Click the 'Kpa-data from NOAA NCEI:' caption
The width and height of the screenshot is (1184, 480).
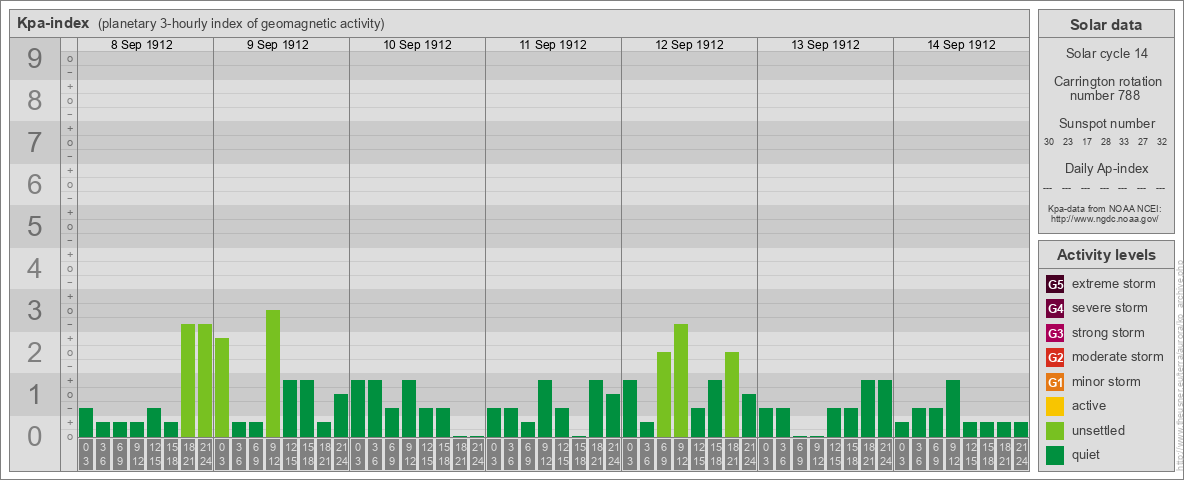1106,208
